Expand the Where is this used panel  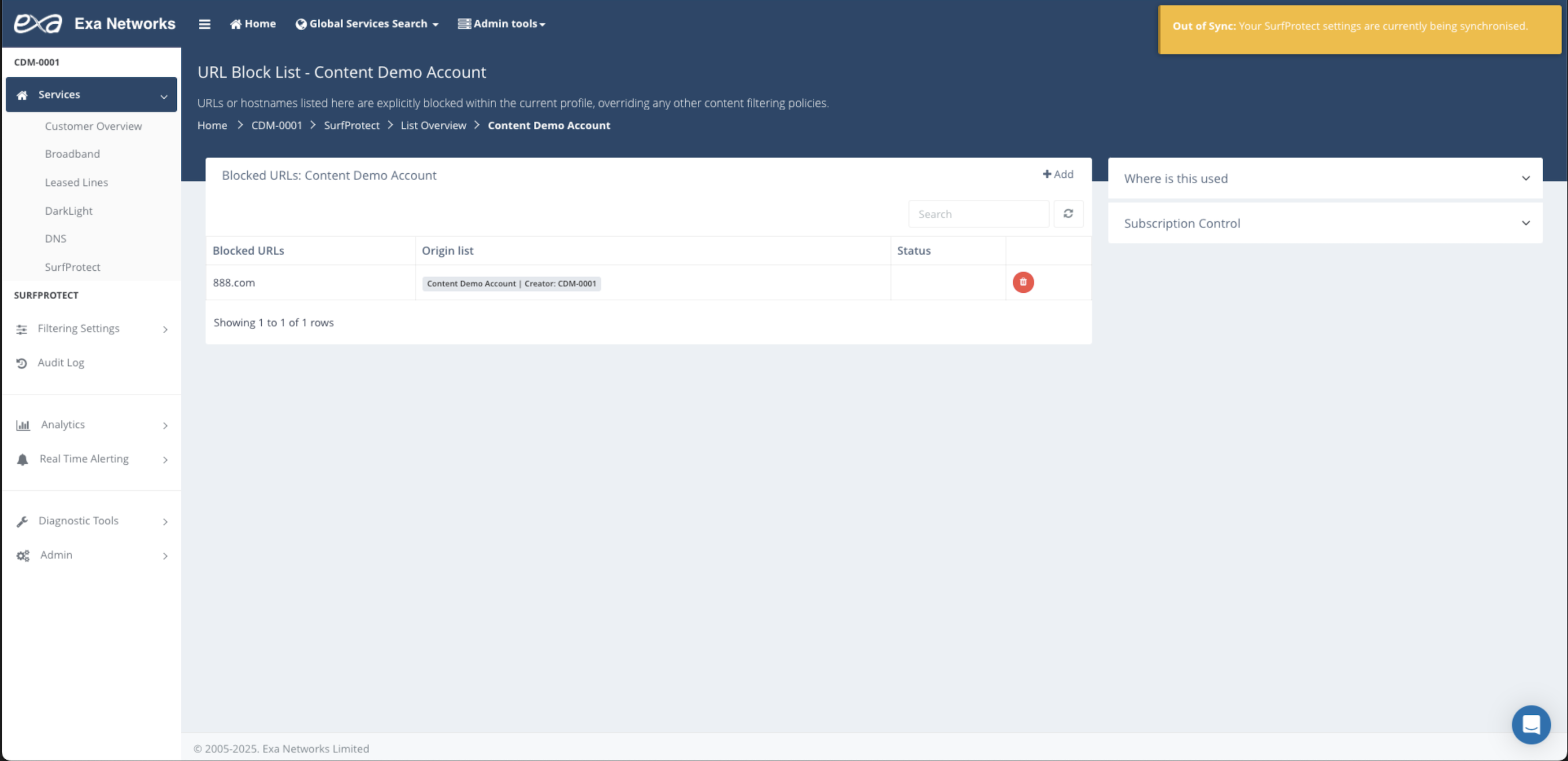click(1325, 178)
